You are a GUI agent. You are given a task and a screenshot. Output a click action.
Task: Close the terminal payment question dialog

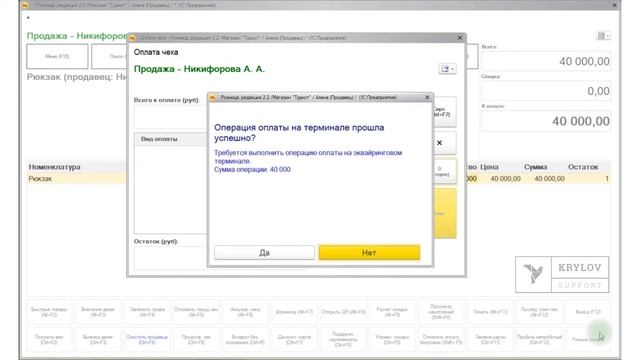coord(427,97)
